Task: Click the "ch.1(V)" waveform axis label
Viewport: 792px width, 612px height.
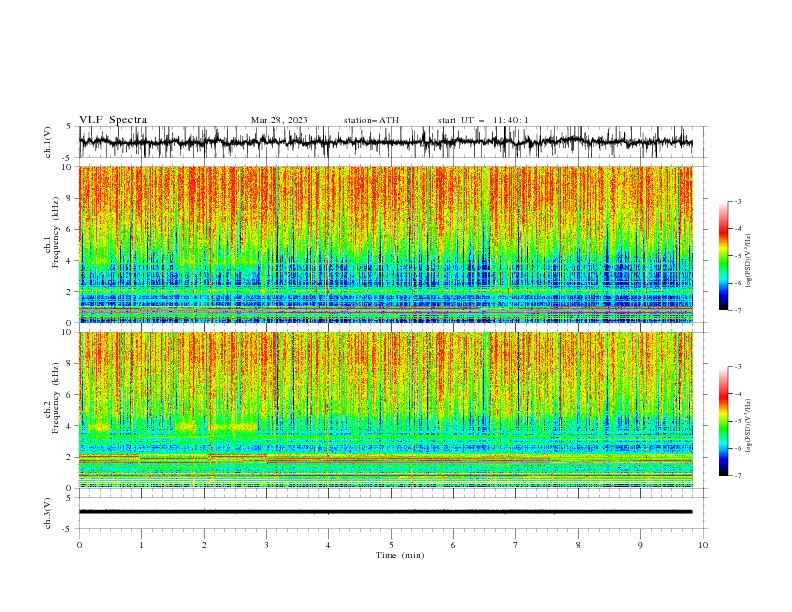Action: (48, 142)
